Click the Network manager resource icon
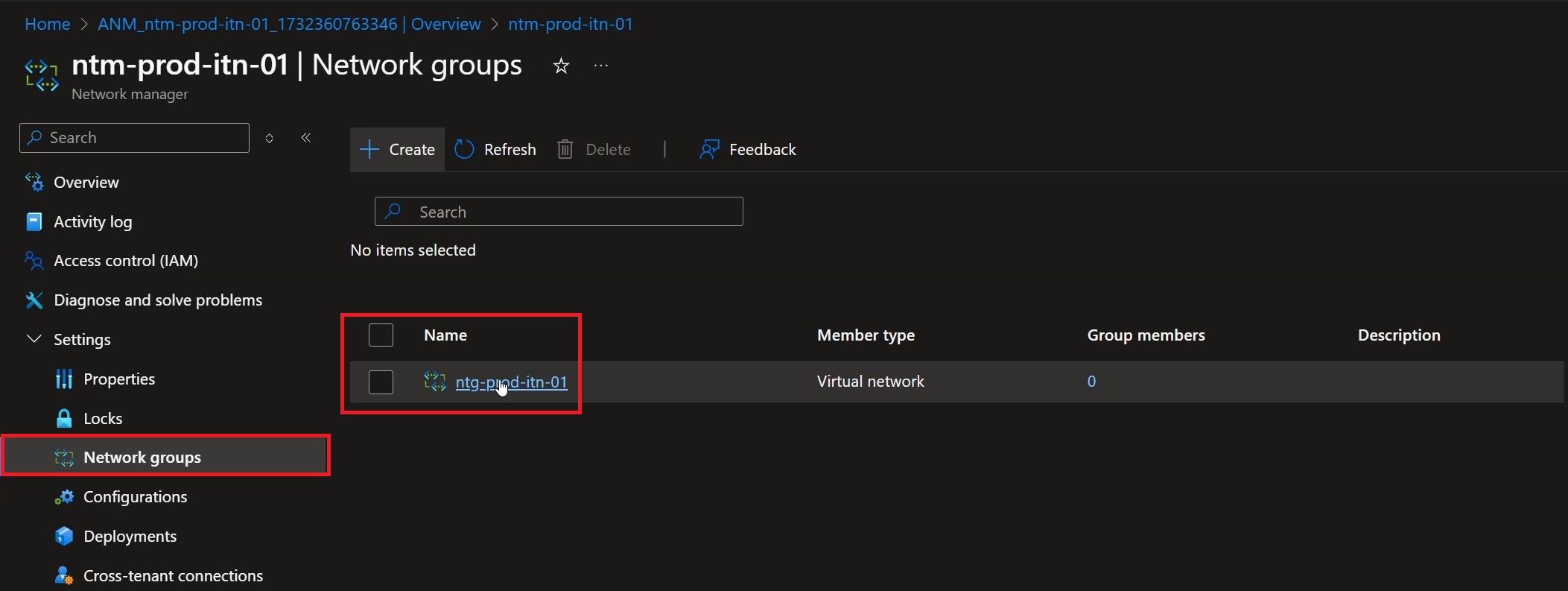Image resolution: width=1568 pixels, height=591 pixels. 42,75
